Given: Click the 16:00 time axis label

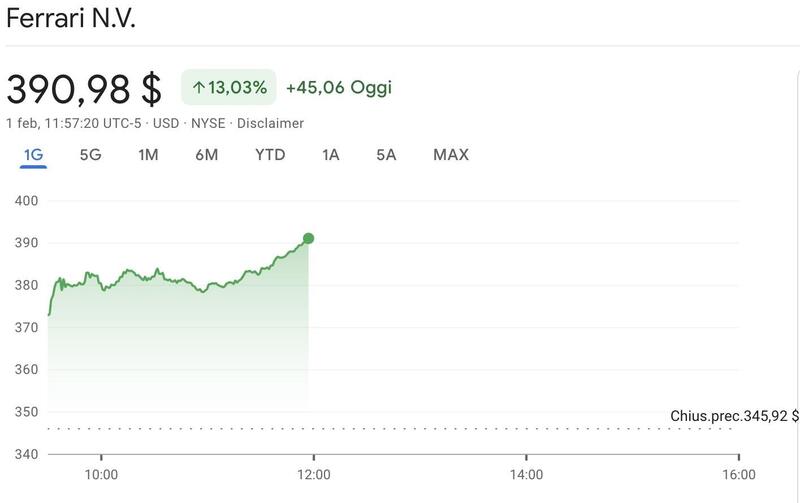Looking at the screenshot, I should 738,475.
